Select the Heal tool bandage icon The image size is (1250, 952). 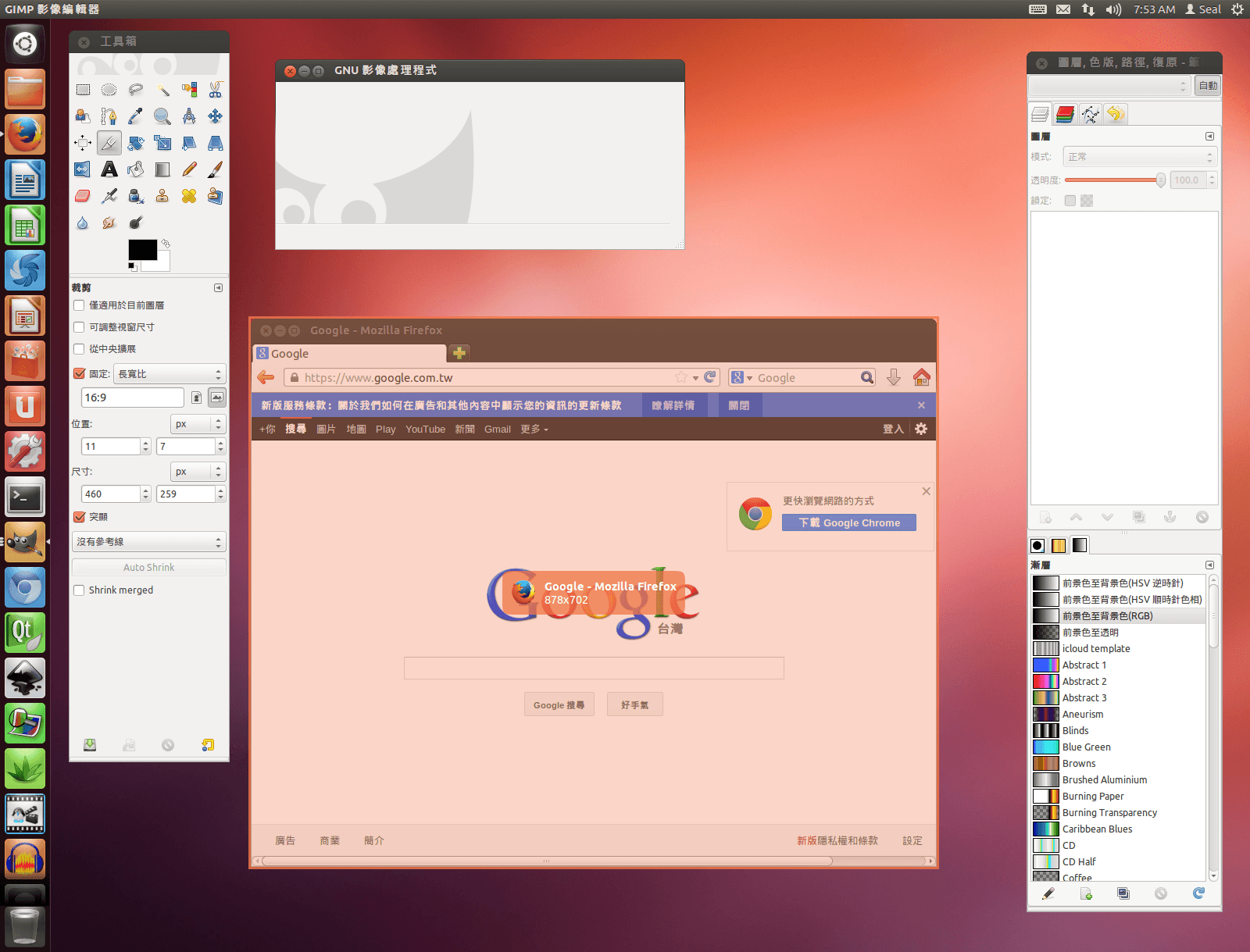[189, 196]
